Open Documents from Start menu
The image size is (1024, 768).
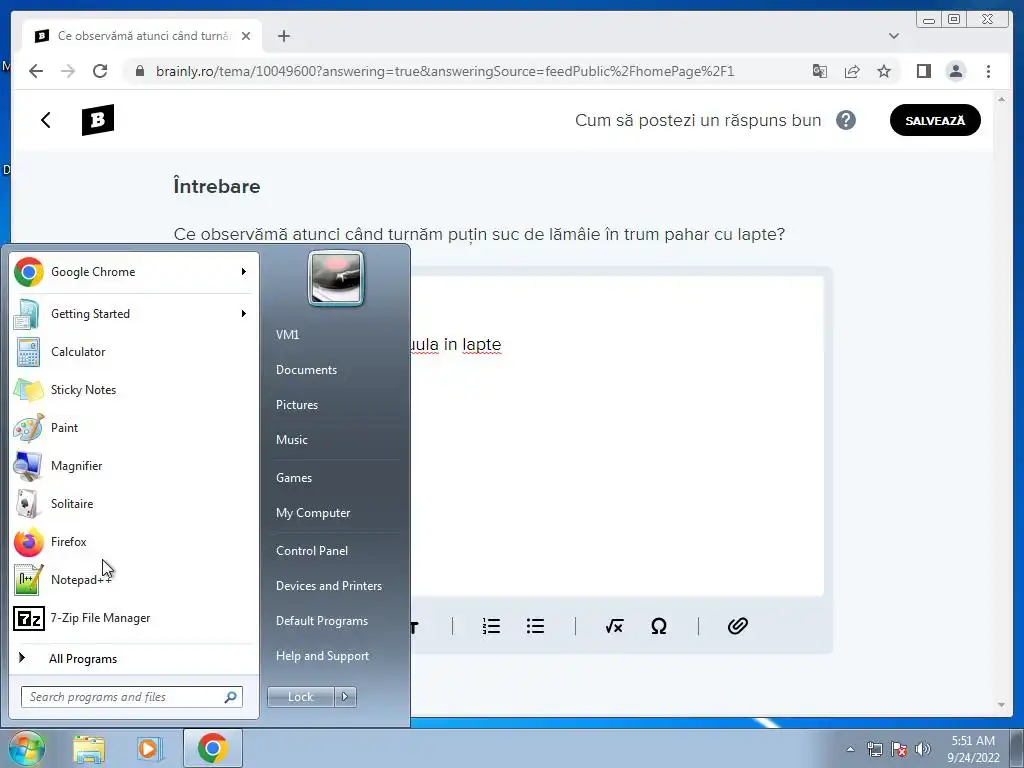306,370
